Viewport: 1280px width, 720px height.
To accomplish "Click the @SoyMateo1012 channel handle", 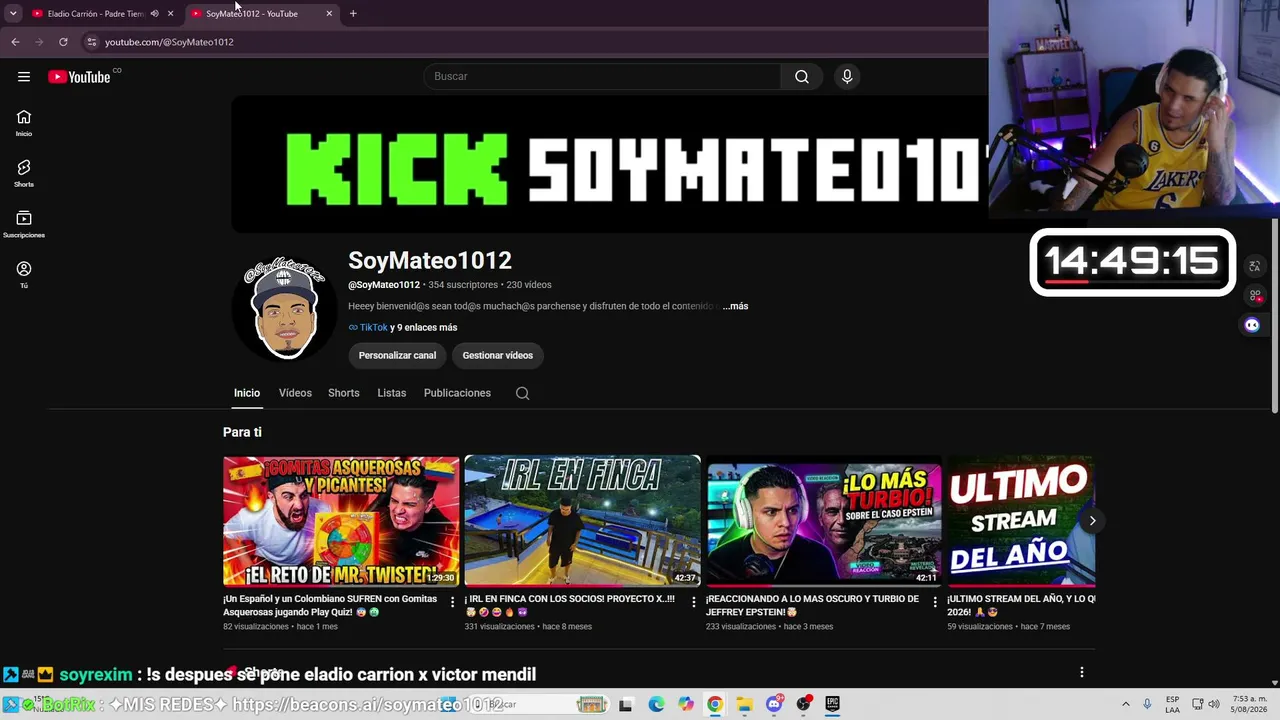I will (x=384, y=285).
